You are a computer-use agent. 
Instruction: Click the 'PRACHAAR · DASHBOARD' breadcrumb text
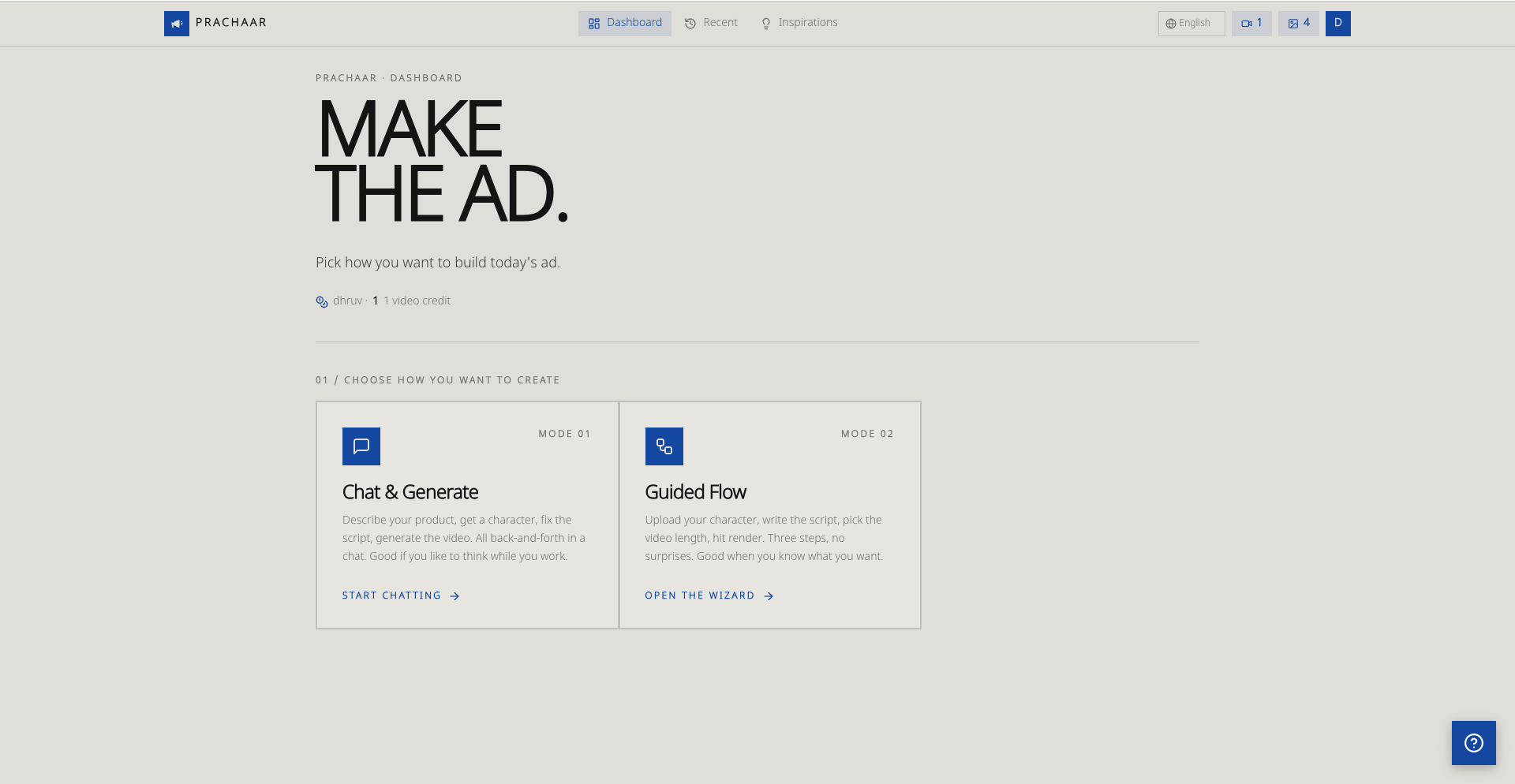point(389,78)
